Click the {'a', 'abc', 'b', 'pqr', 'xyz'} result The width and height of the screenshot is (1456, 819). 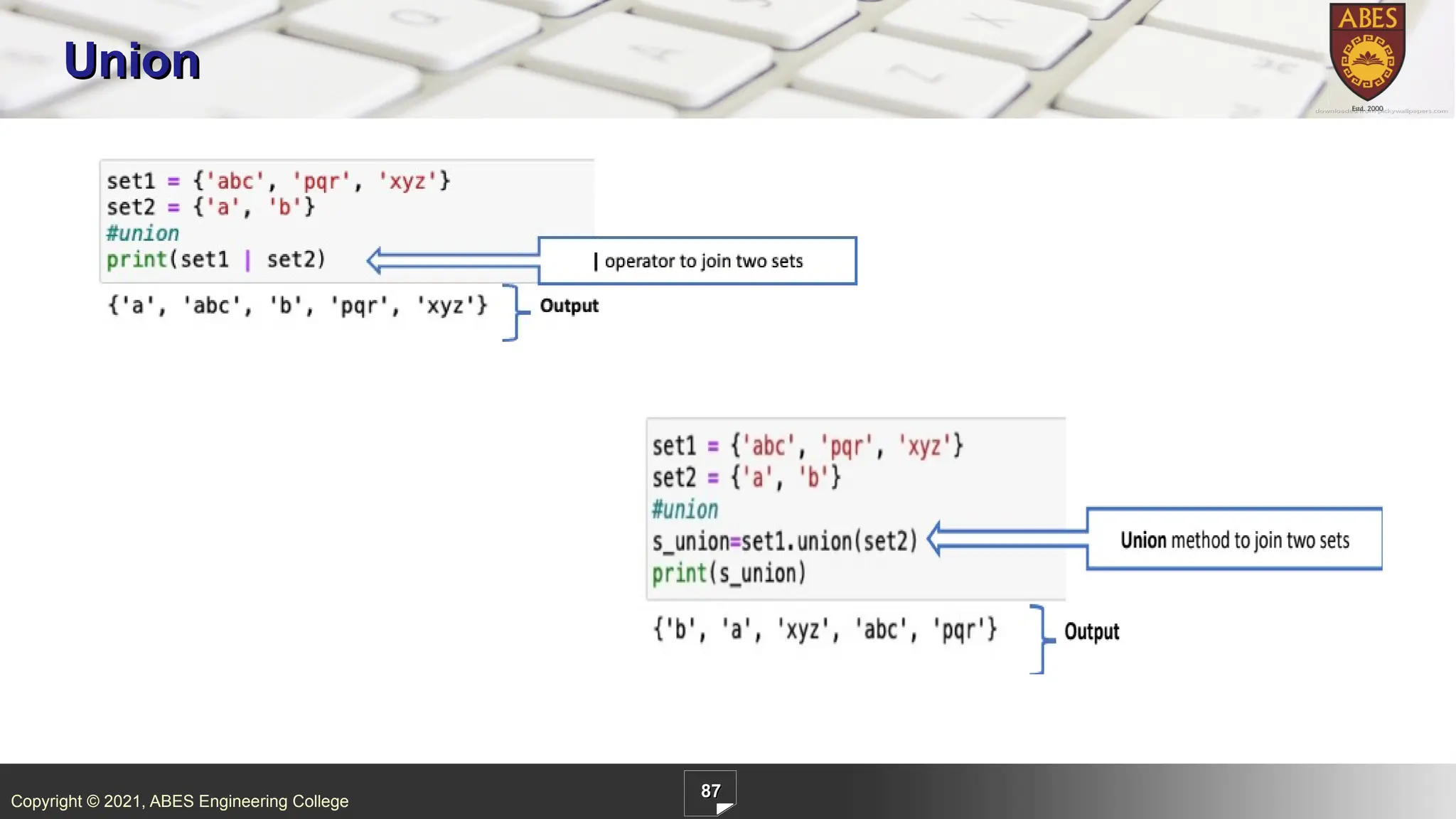[x=297, y=306]
